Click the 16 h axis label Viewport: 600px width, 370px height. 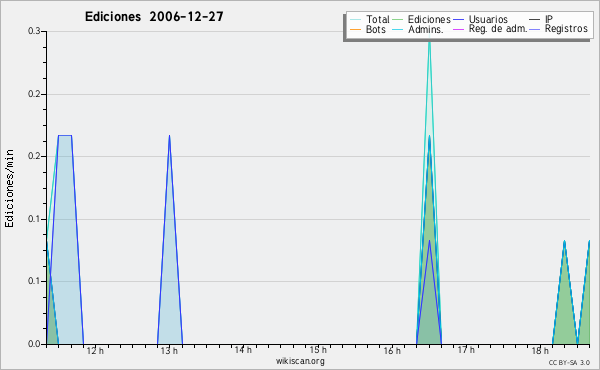392,350
